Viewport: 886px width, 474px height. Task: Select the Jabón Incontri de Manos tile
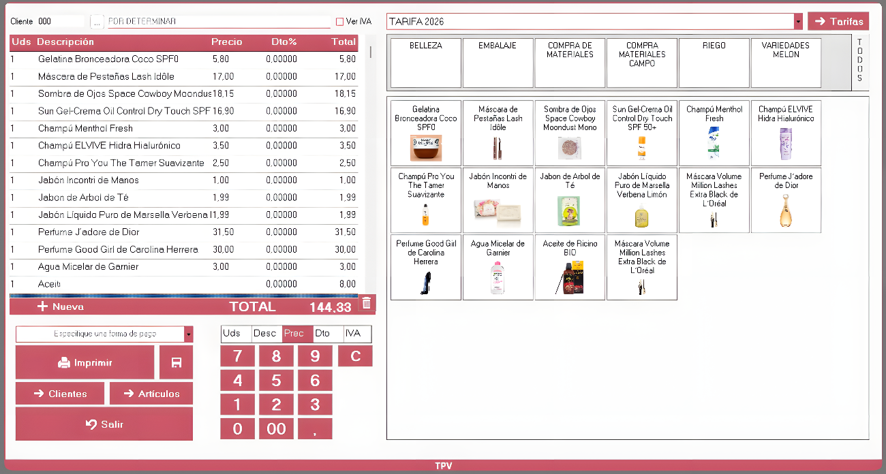pos(497,199)
